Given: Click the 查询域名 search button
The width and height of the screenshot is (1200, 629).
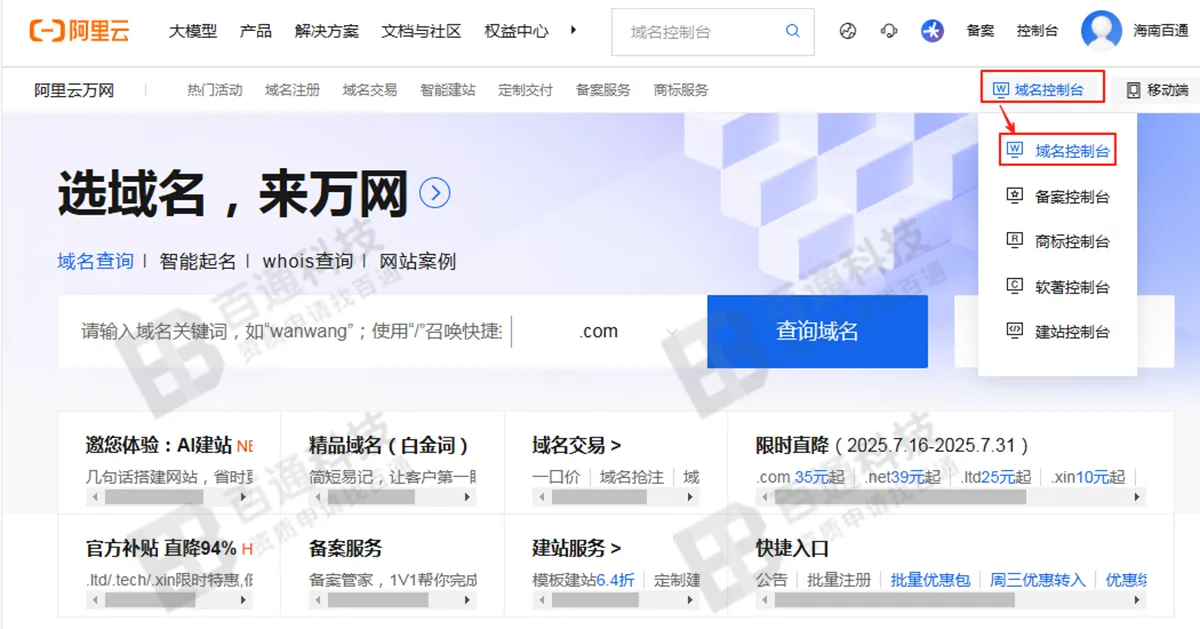Looking at the screenshot, I should 817,332.
